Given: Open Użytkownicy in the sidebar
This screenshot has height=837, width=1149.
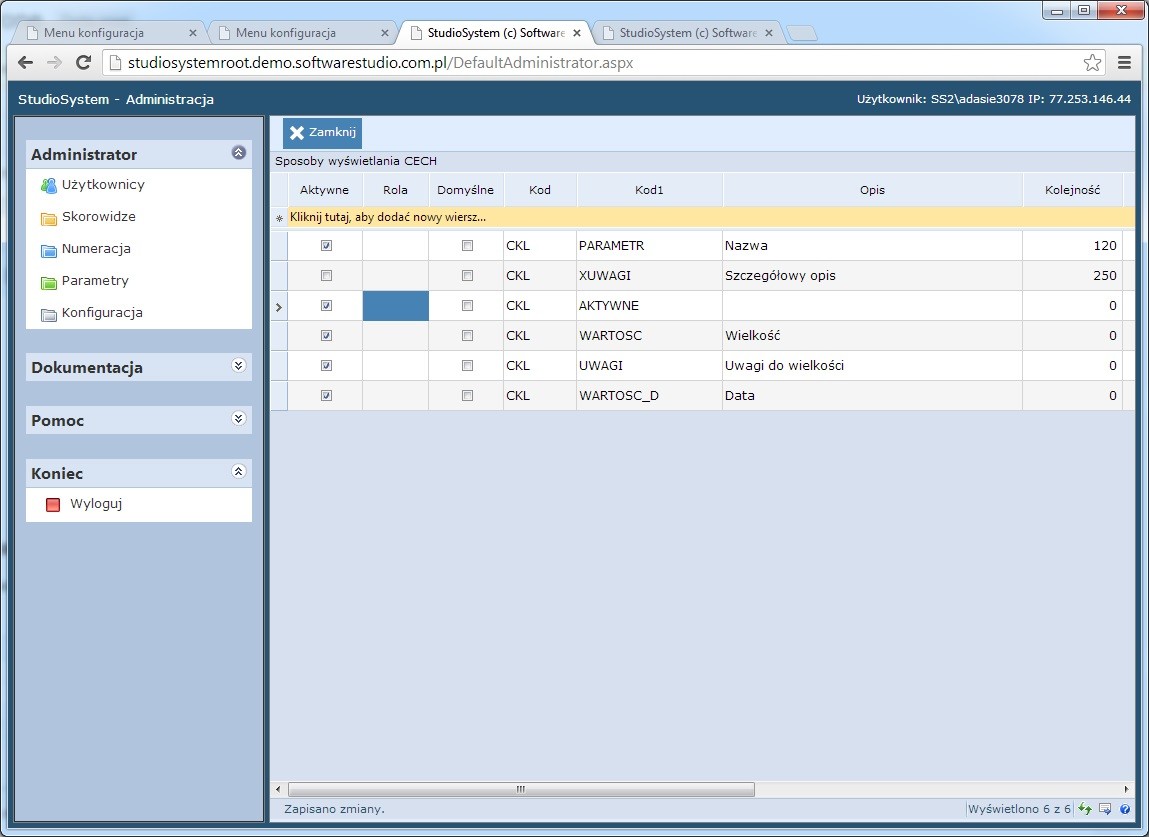Looking at the screenshot, I should pos(103,185).
